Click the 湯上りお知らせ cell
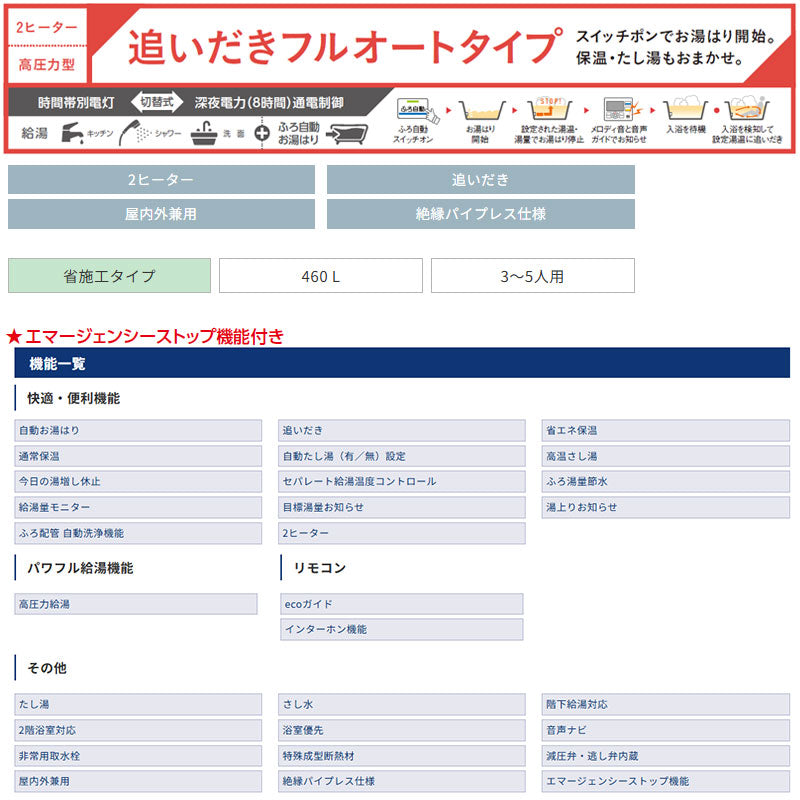This screenshot has width=800, height=800. coord(666,508)
